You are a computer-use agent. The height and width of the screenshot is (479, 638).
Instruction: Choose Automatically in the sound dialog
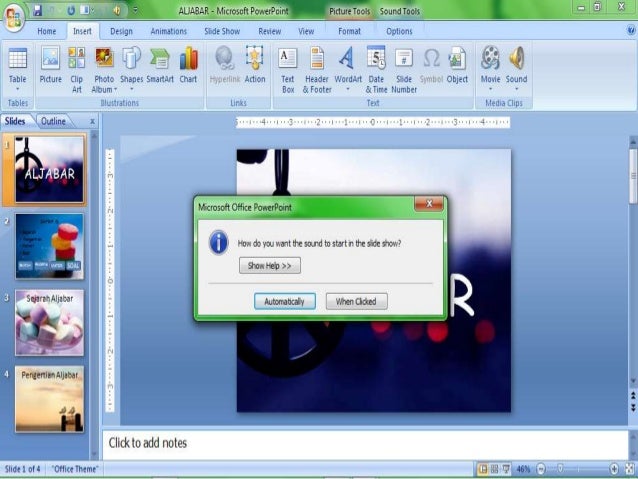(284, 302)
